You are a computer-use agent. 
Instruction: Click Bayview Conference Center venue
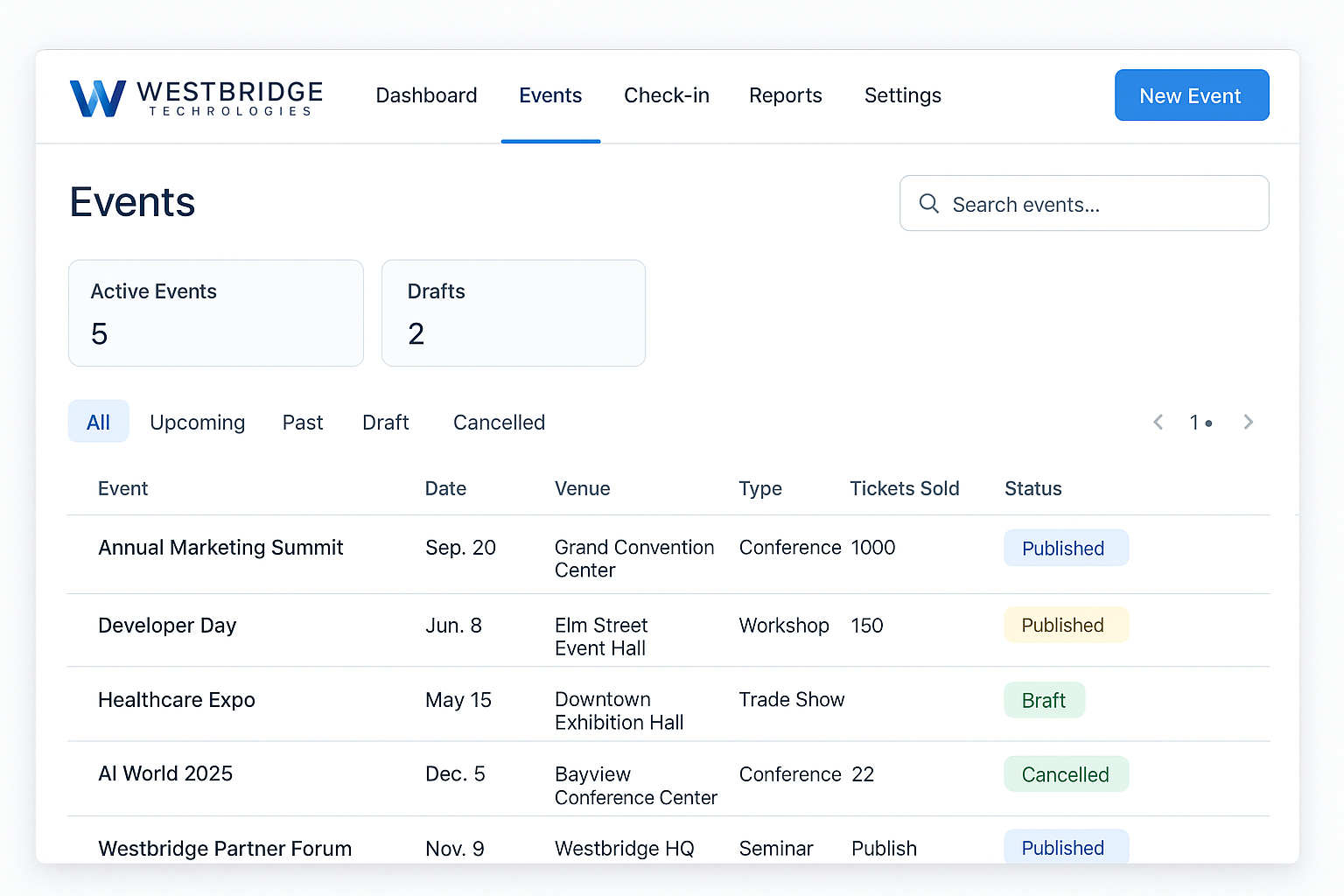point(636,786)
